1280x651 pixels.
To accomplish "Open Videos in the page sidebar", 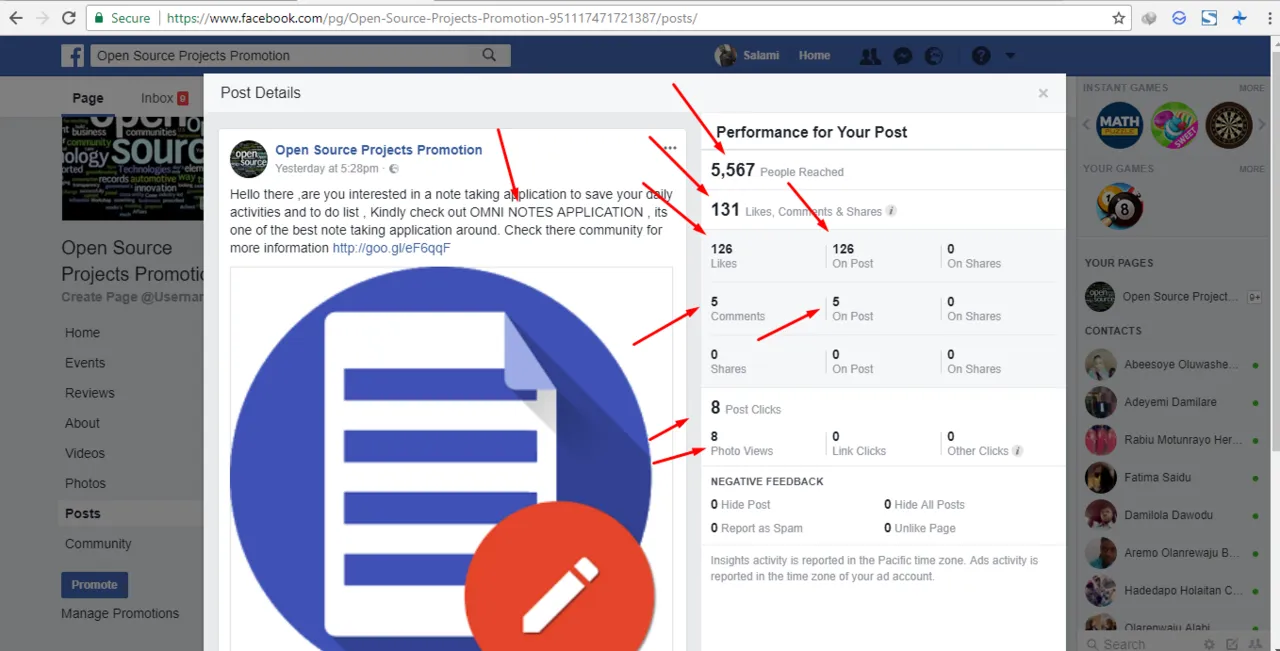I will (85, 453).
